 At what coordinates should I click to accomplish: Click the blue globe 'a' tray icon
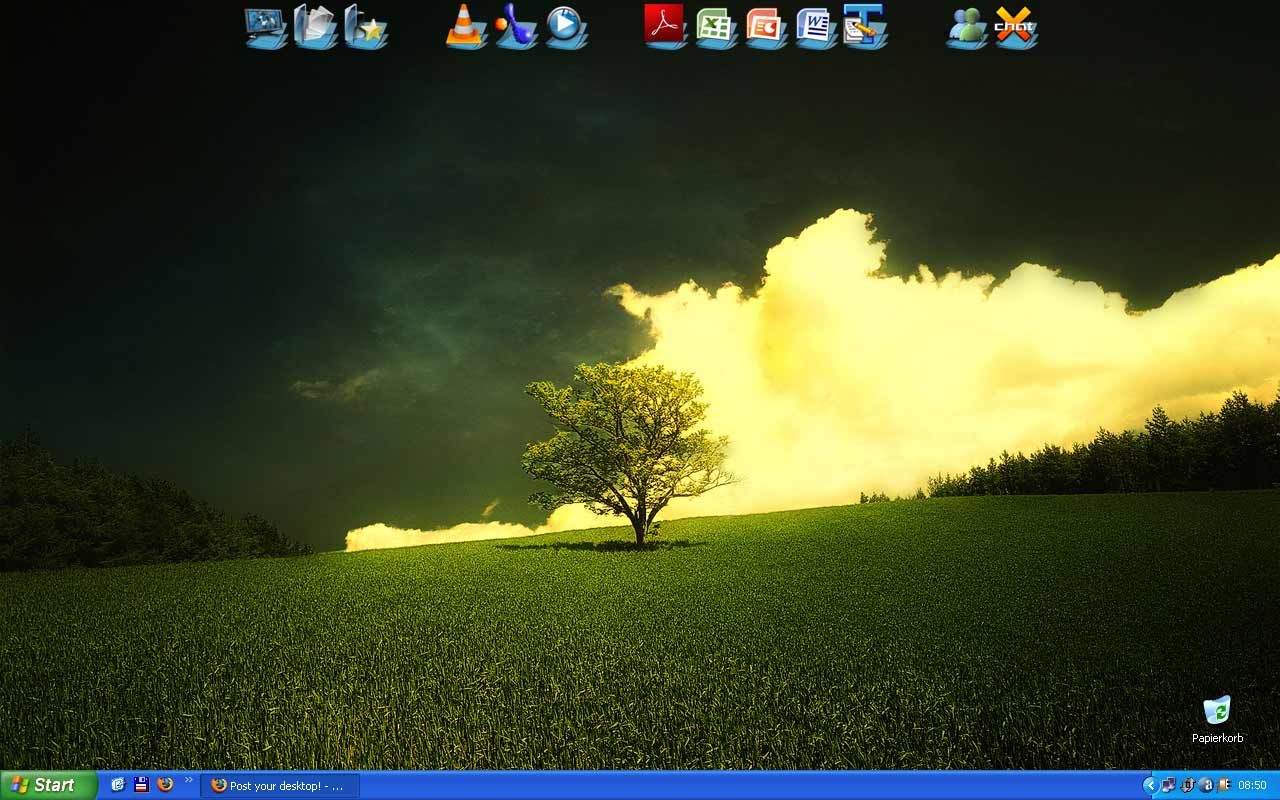tap(1206, 786)
